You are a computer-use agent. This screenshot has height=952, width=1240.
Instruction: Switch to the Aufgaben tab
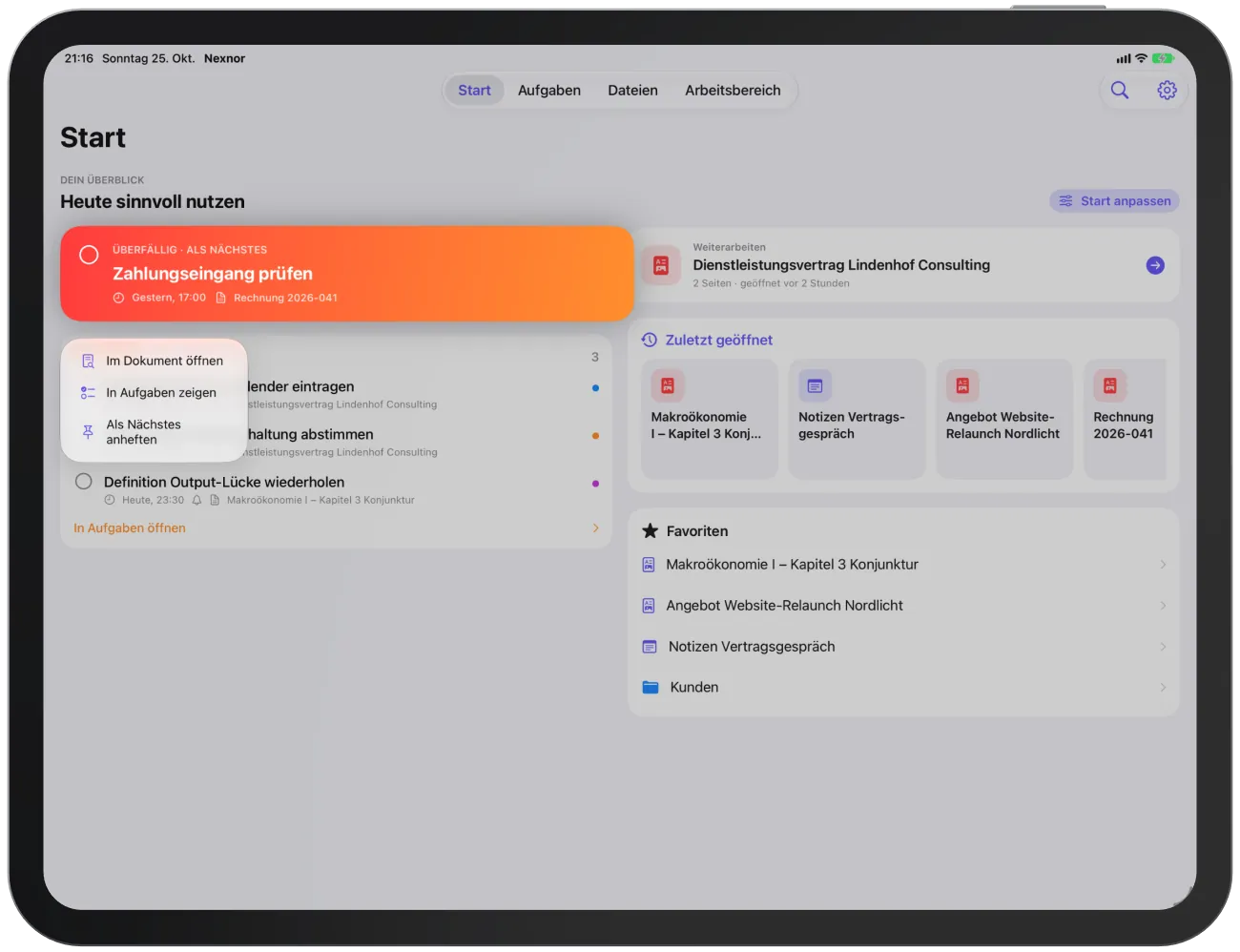(x=549, y=91)
